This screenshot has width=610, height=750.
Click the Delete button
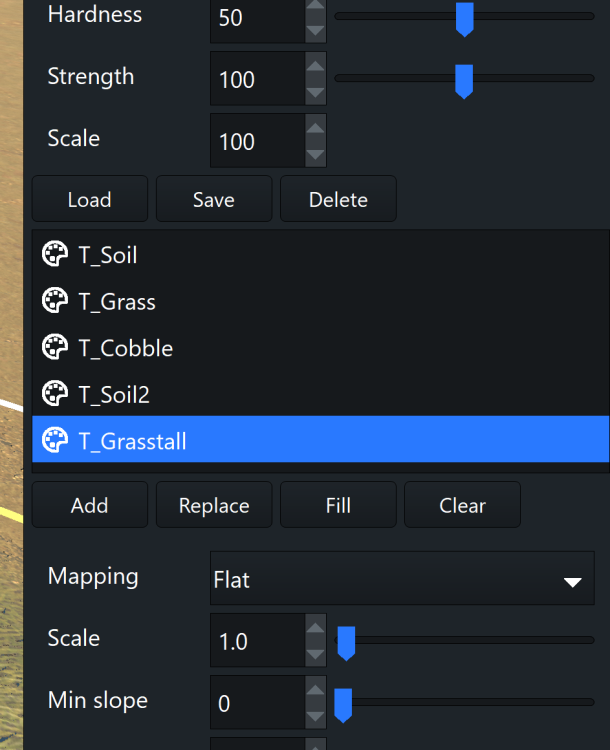point(338,199)
